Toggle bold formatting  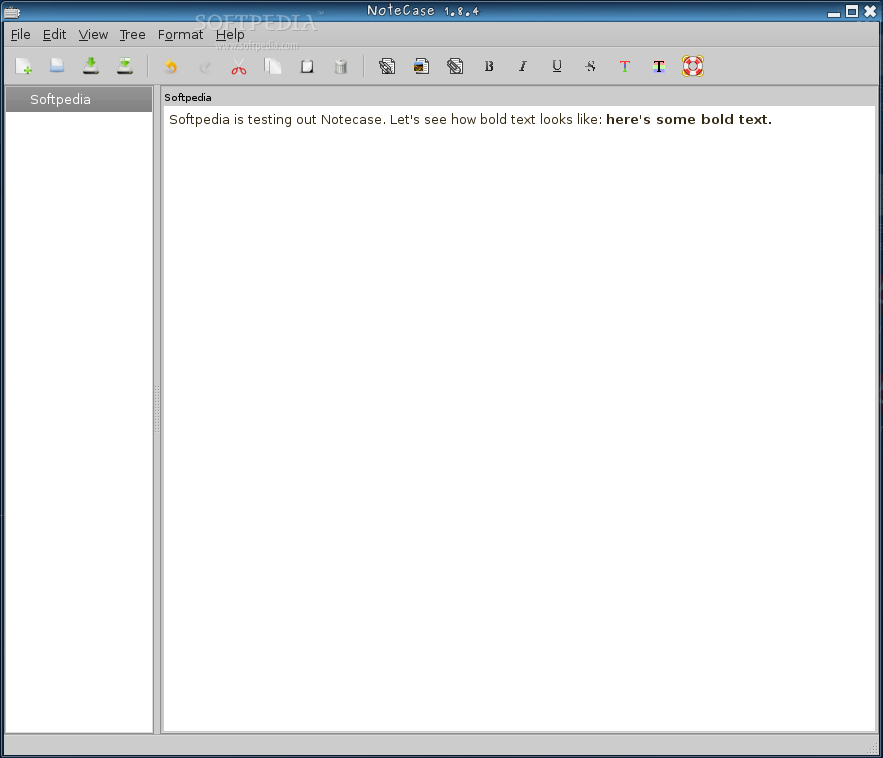(489, 66)
